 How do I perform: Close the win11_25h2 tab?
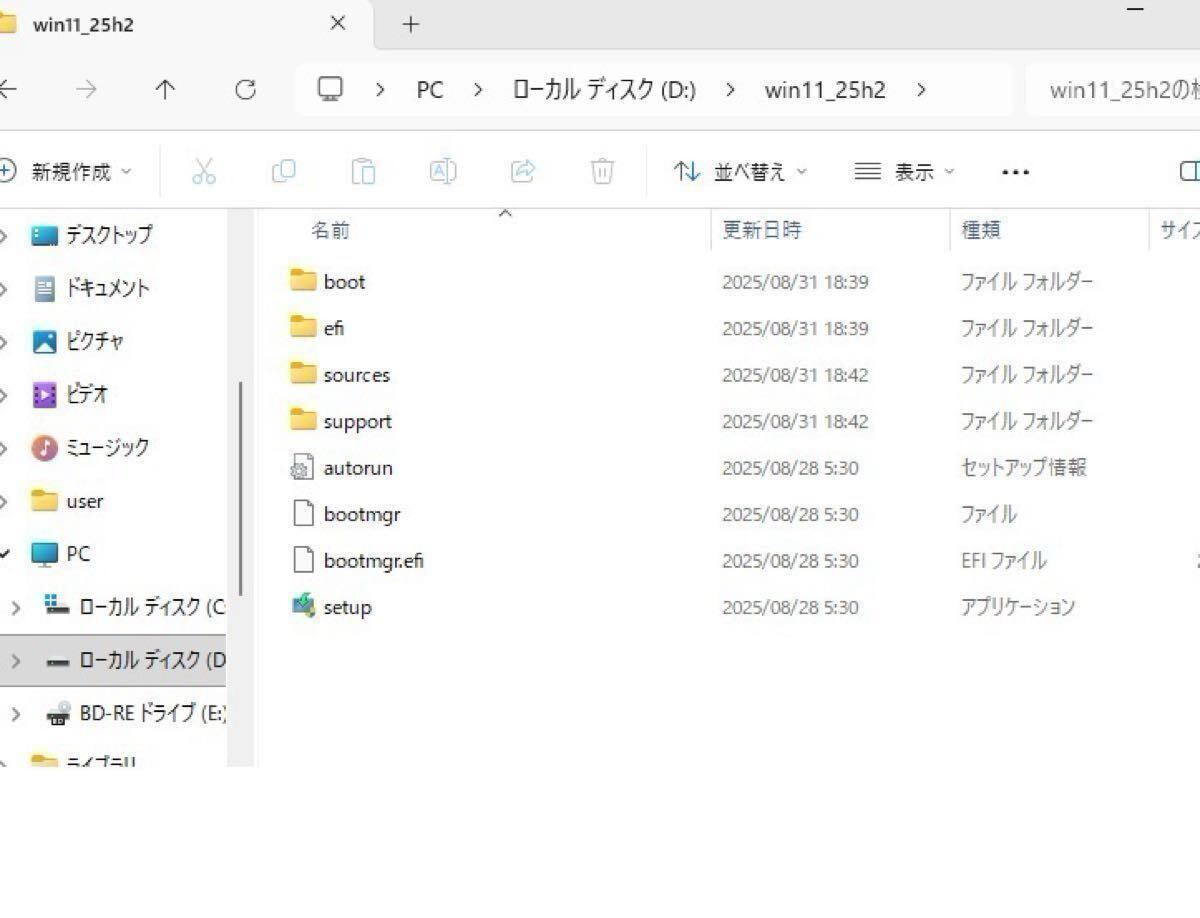coord(338,23)
